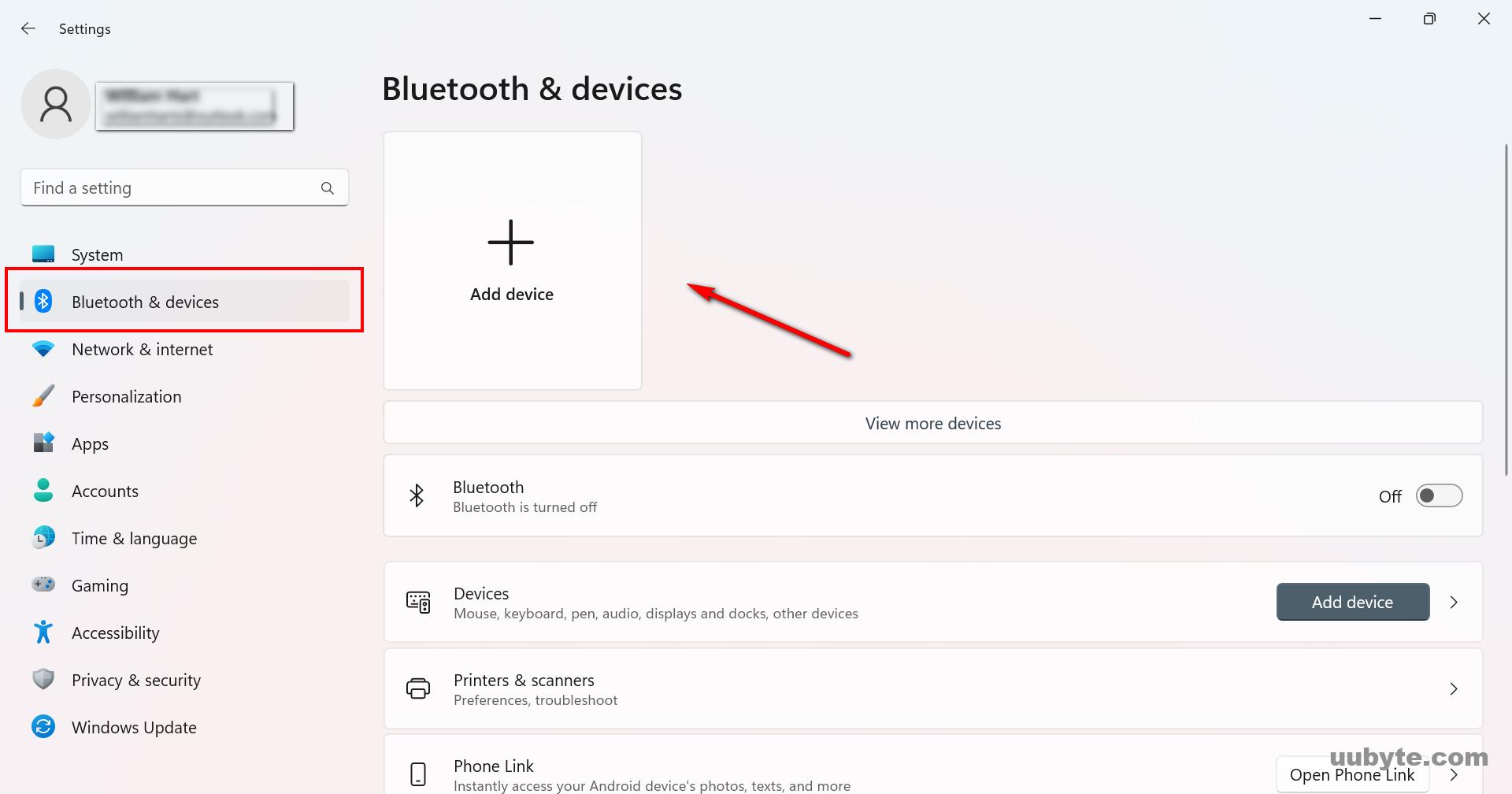
Task: Select the System settings icon
Action: click(43, 254)
